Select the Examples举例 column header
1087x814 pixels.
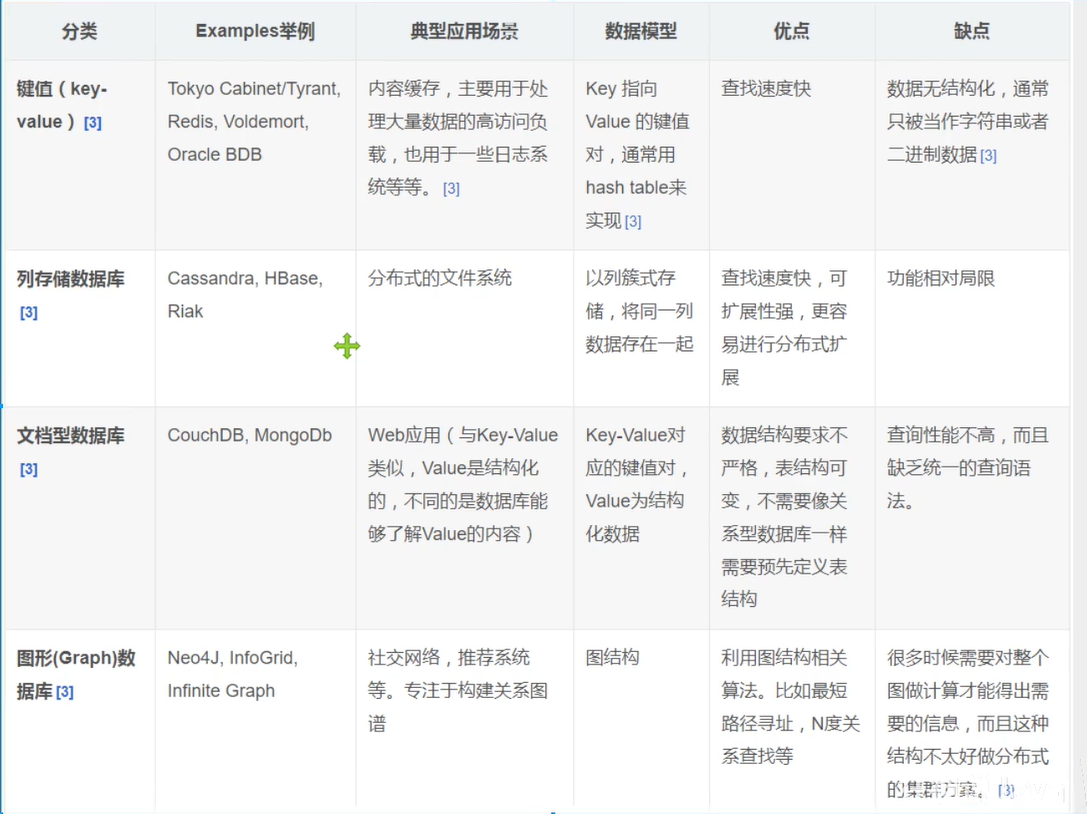[x=254, y=31]
